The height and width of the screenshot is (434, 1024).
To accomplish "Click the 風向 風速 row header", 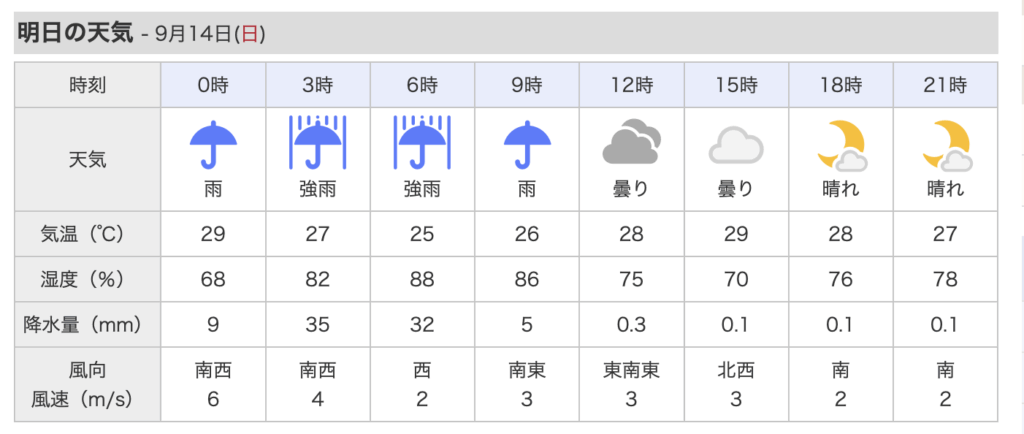I will coord(88,384).
